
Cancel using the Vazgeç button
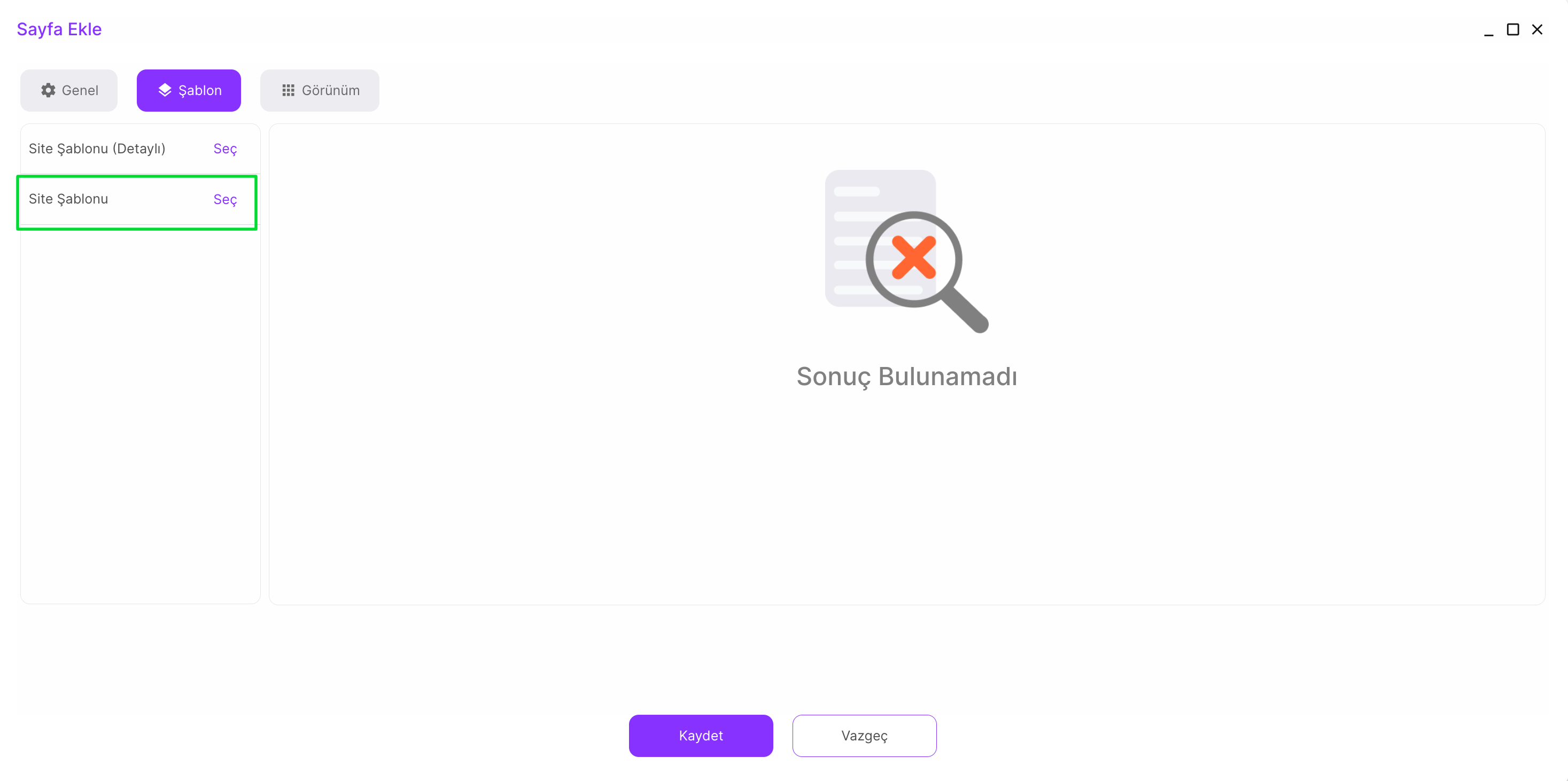(x=864, y=736)
